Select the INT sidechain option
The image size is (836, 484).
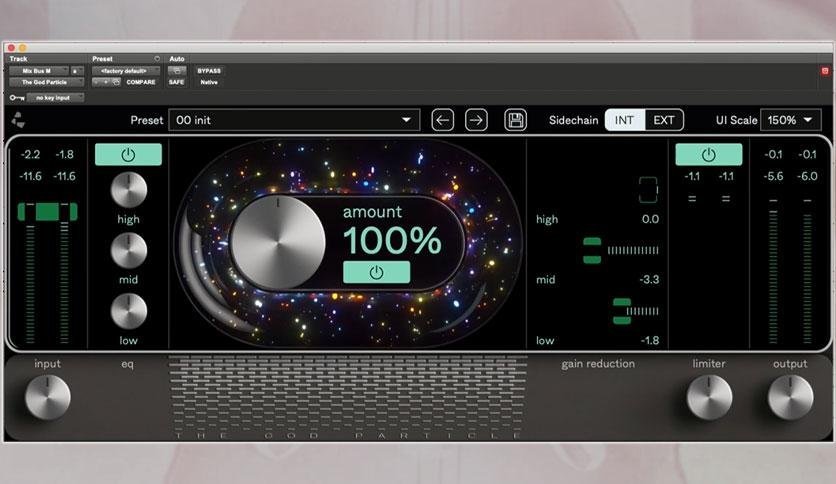pyautogui.click(x=624, y=120)
